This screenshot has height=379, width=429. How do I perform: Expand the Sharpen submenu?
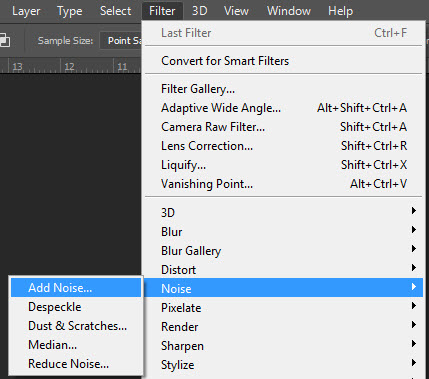tap(284, 346)
